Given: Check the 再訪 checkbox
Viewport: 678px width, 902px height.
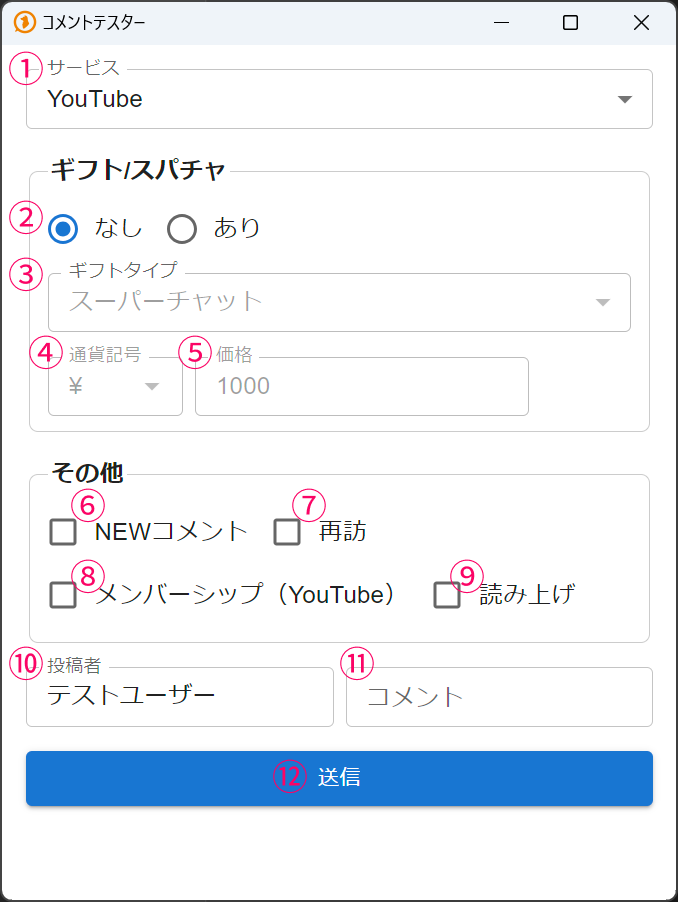Looking at the screenshot, I should pos(287,532).
